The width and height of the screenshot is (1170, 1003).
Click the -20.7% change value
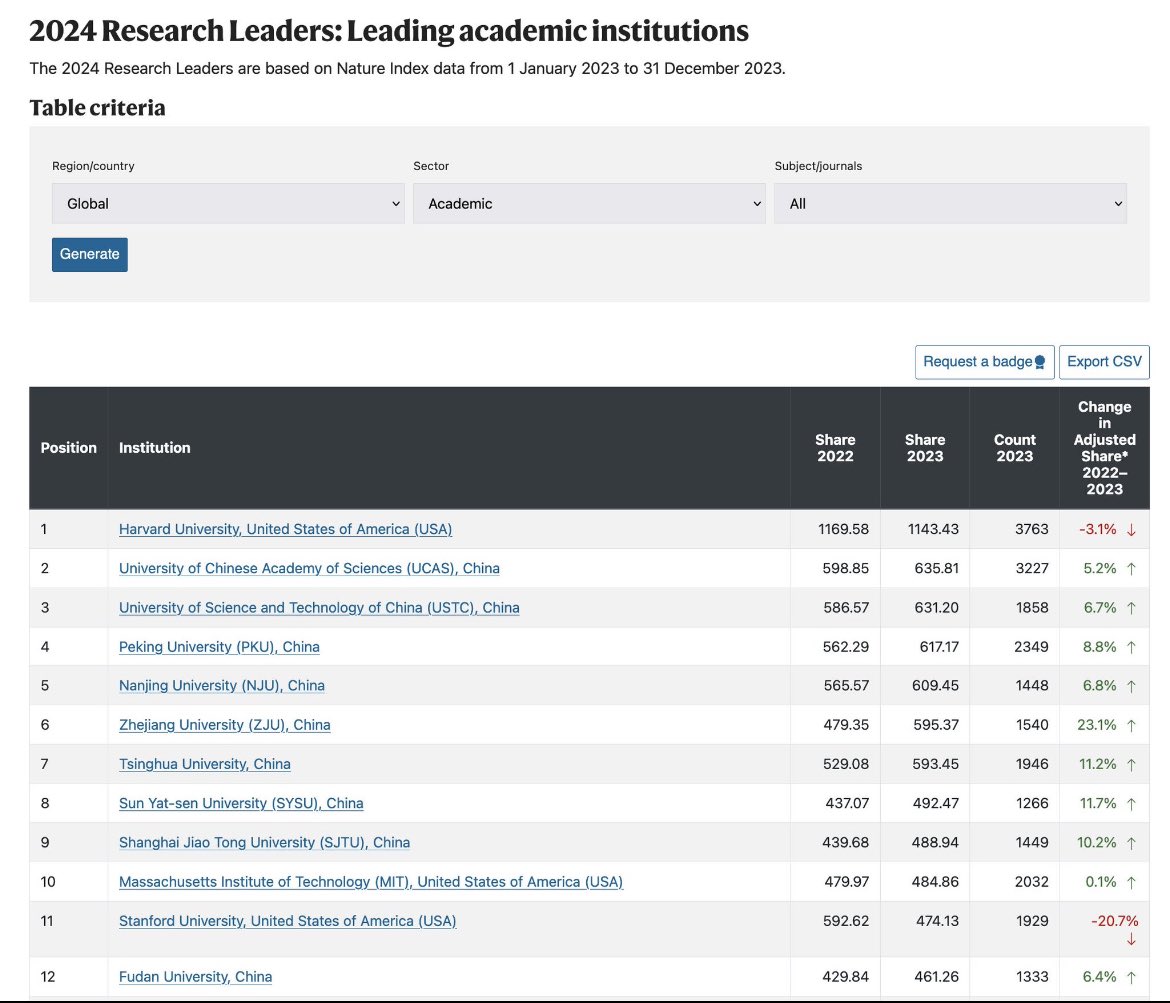coord(1115,921)
